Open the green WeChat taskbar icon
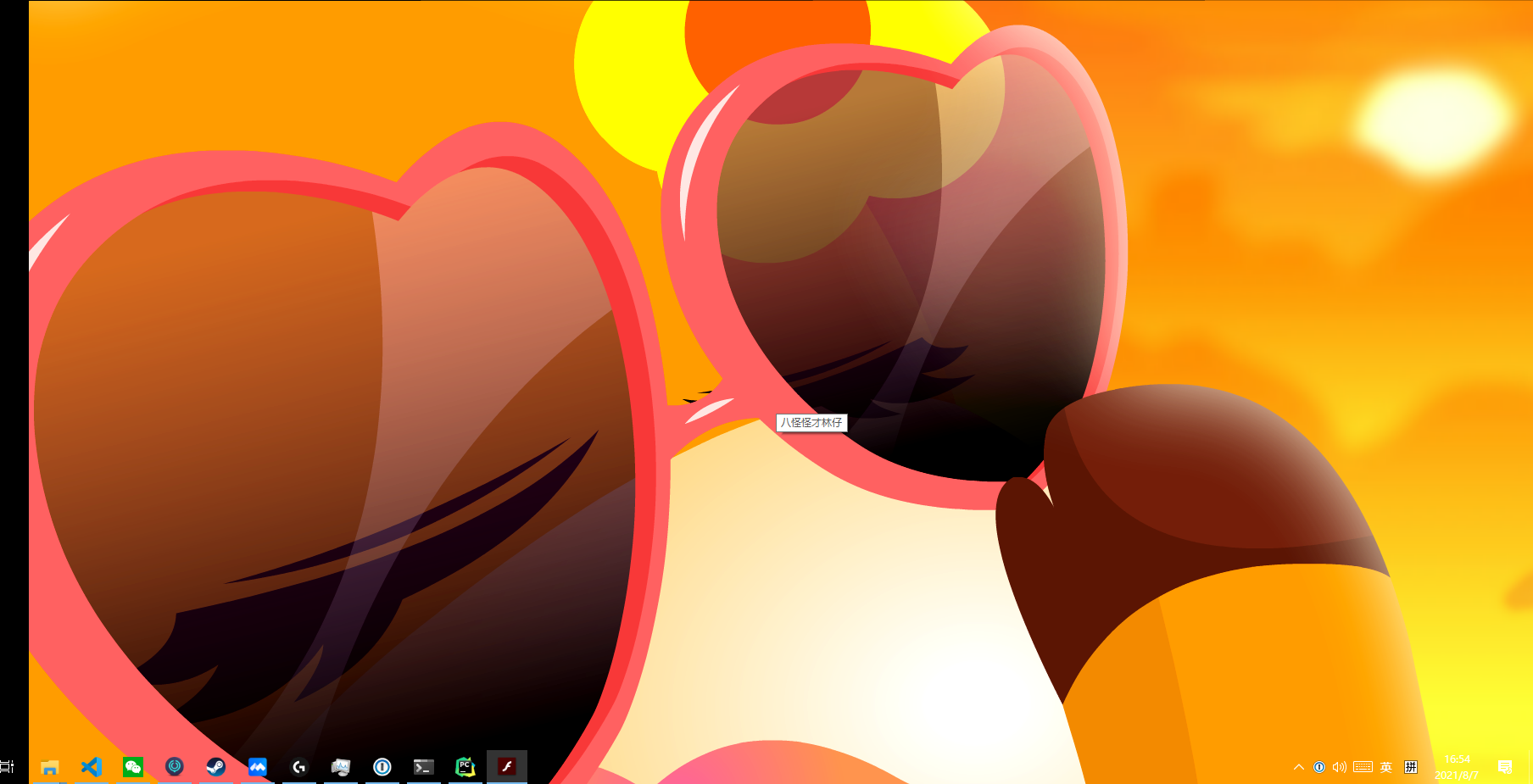The width and height of the screenshot is (1533, 784). 132,767
